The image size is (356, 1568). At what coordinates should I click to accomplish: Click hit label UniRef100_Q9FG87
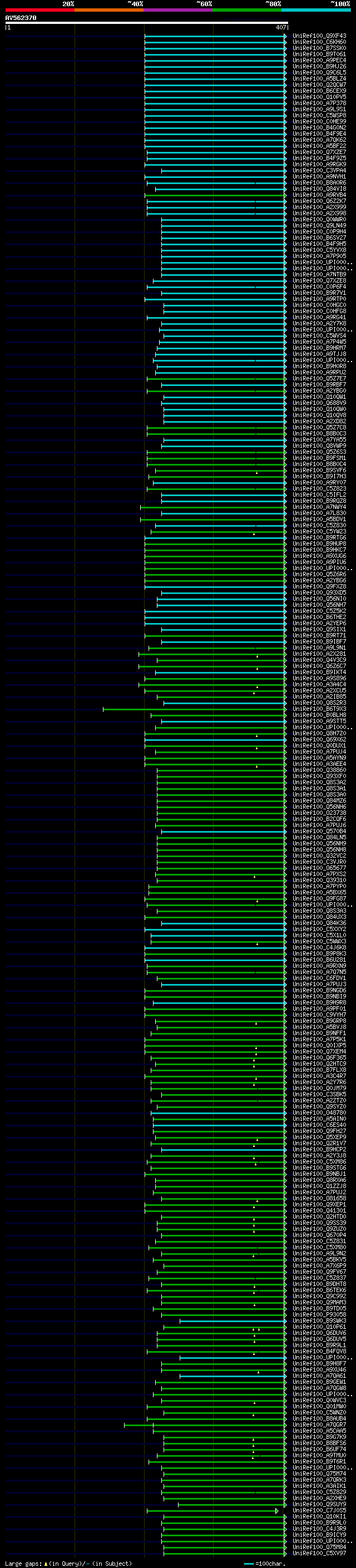pos(319,898)
